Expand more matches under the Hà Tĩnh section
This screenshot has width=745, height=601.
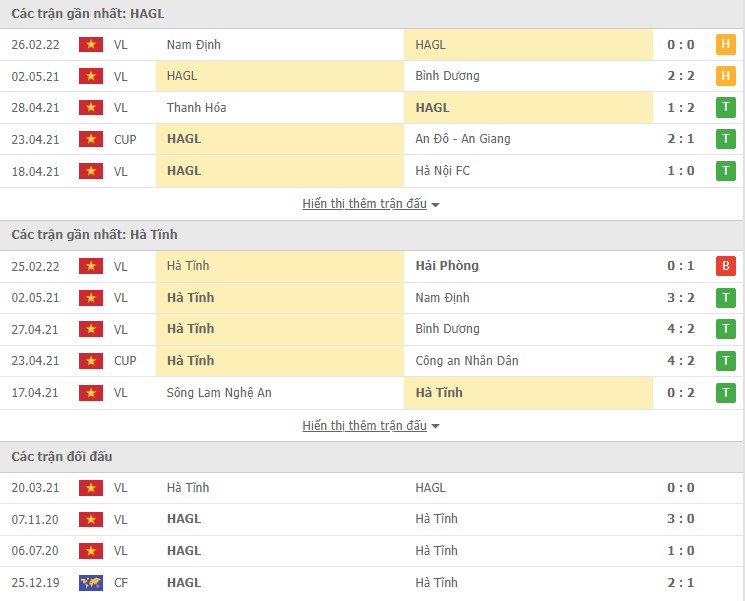pyautogui.click(x=364, y=426)
